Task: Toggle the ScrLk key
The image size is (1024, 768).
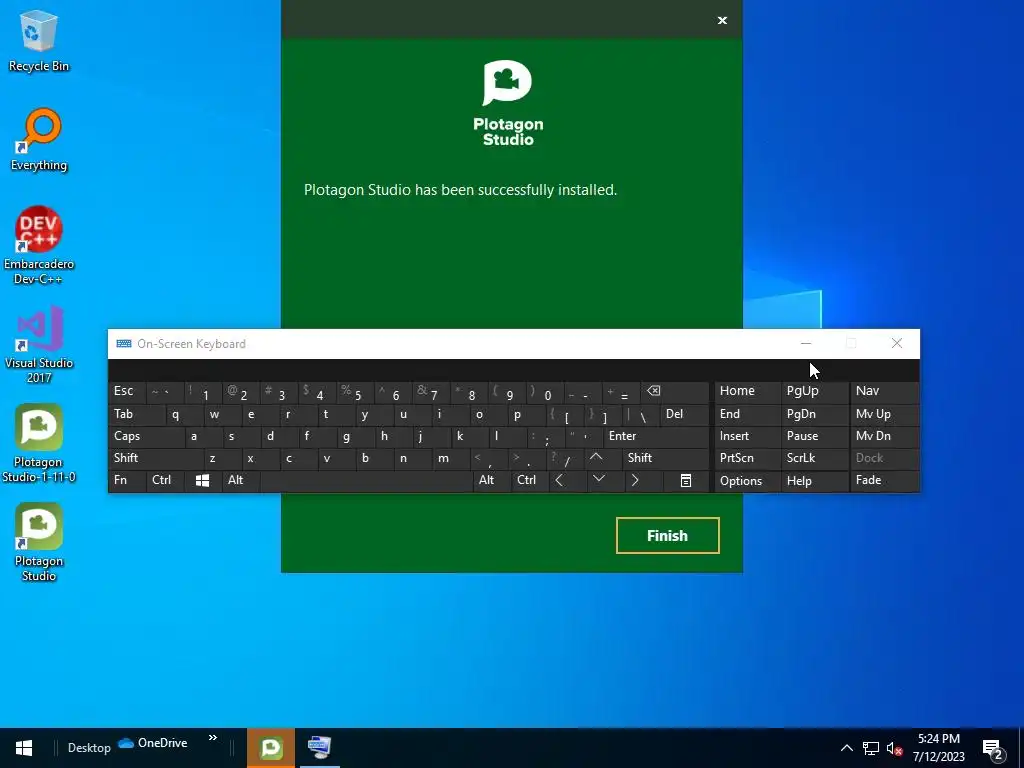Action: 814,458
